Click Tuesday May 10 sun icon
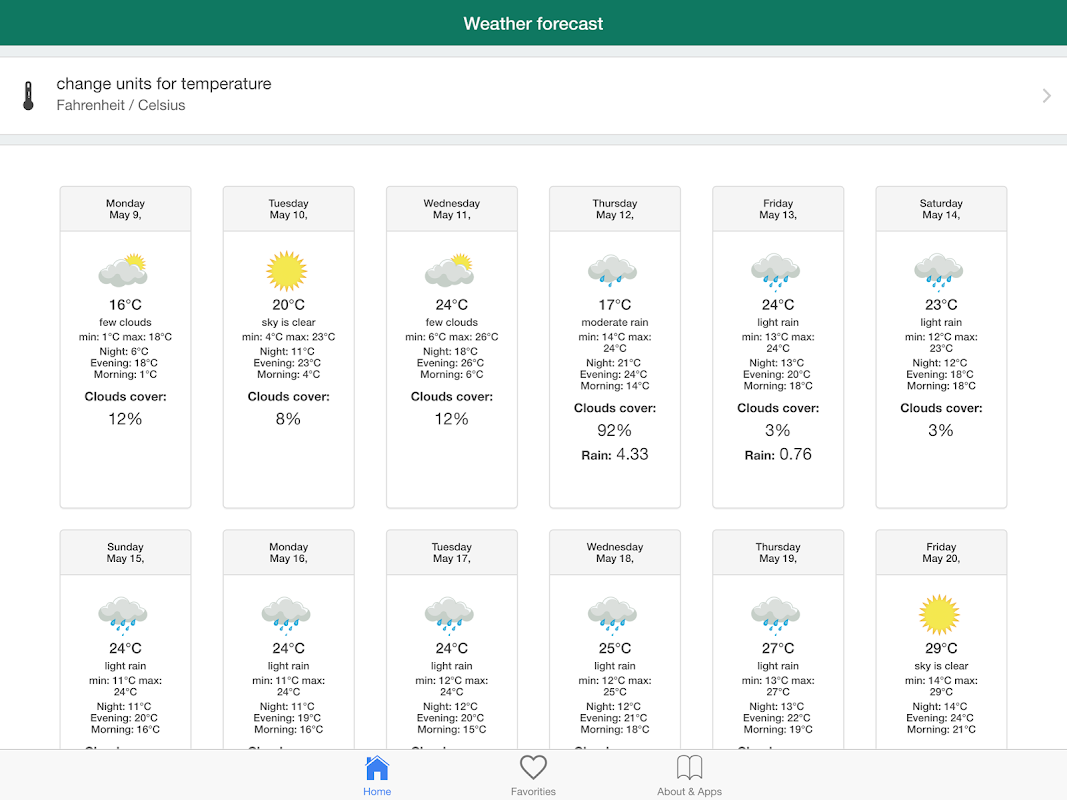1067x800 pixels. click(286, 271)
